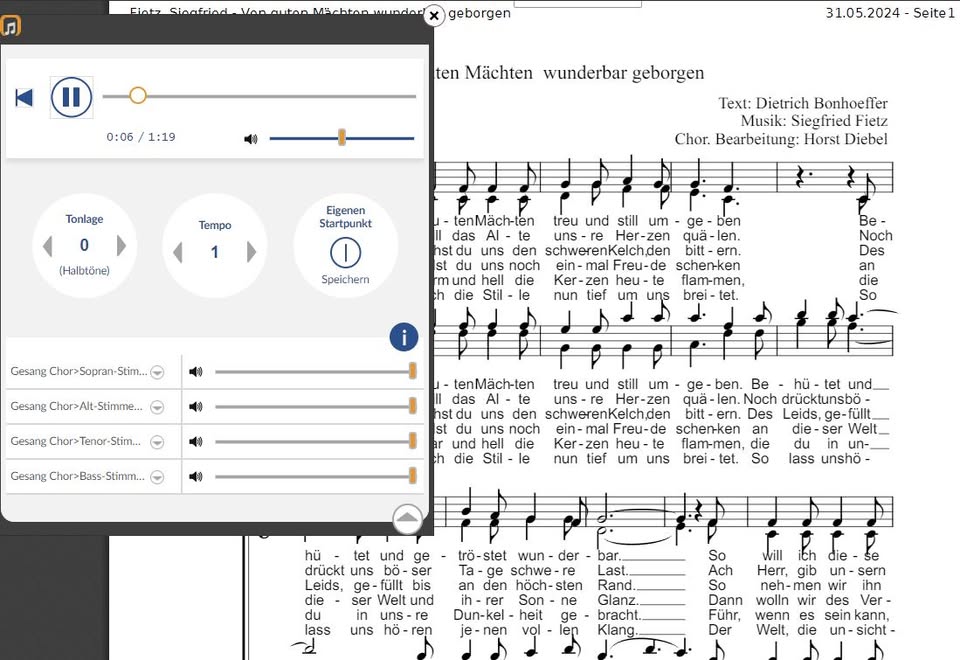Open the blue info button

403,337
